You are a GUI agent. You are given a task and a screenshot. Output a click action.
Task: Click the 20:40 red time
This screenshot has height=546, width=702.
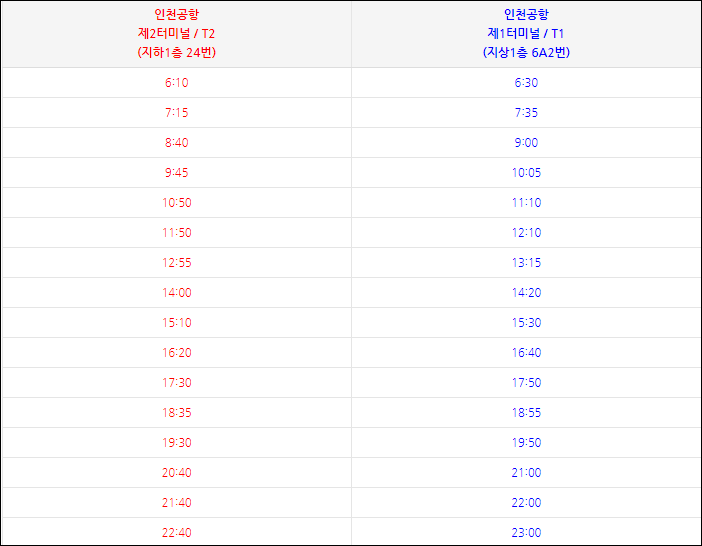[x=176, y=473]
